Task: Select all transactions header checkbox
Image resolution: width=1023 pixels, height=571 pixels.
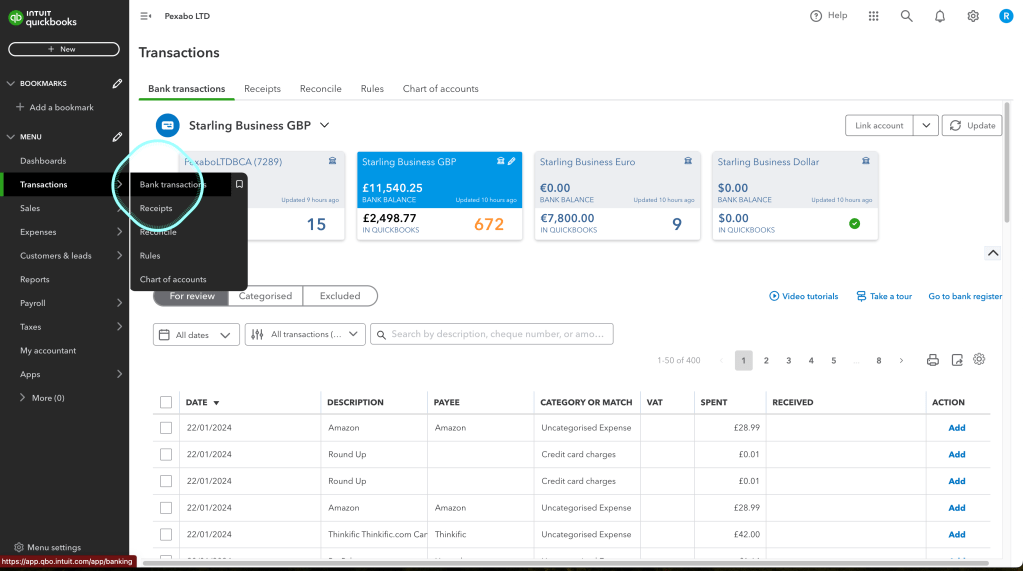Action: pos(166,402)
